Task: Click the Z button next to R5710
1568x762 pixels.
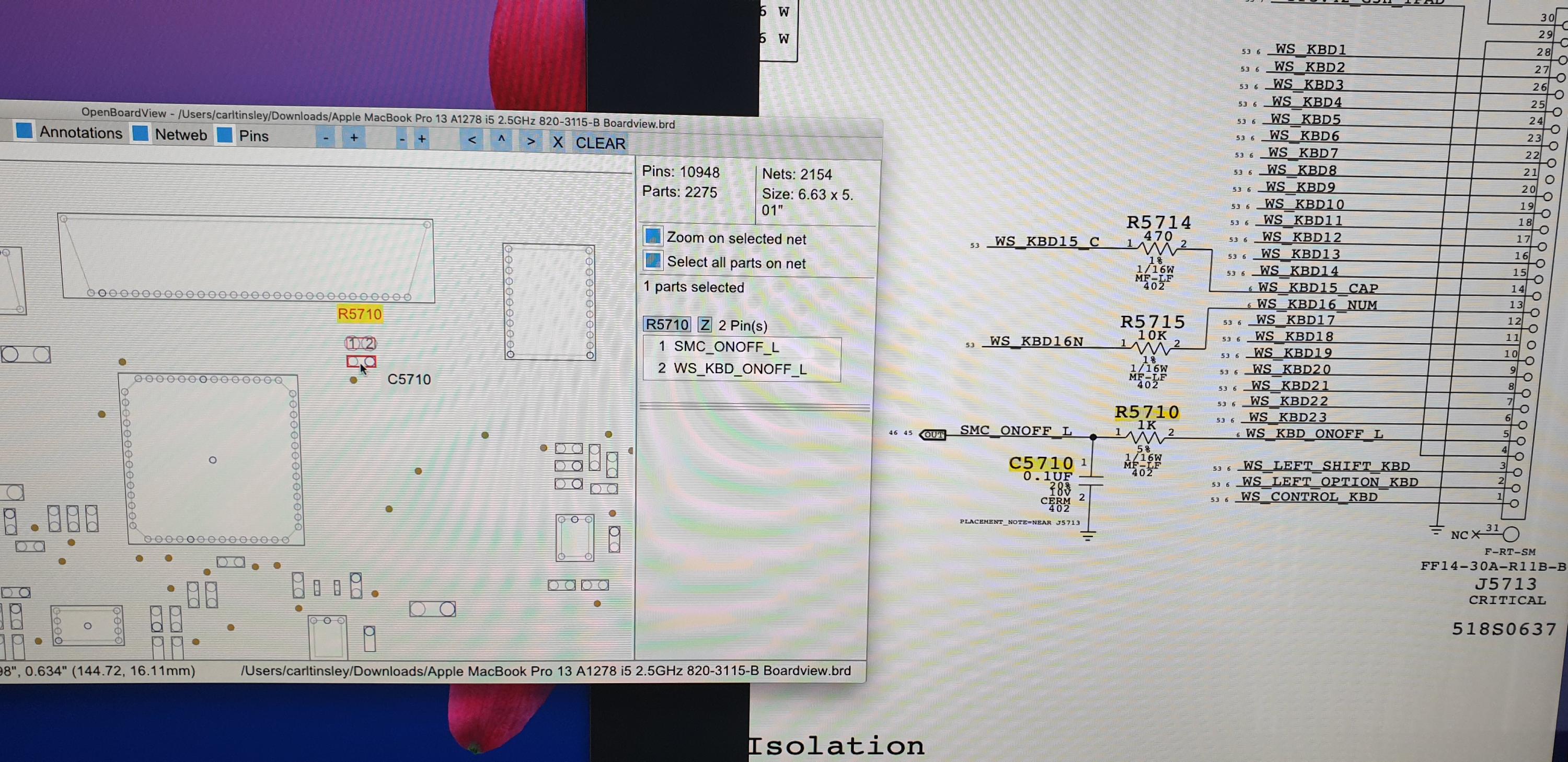Action: [704, 325]
